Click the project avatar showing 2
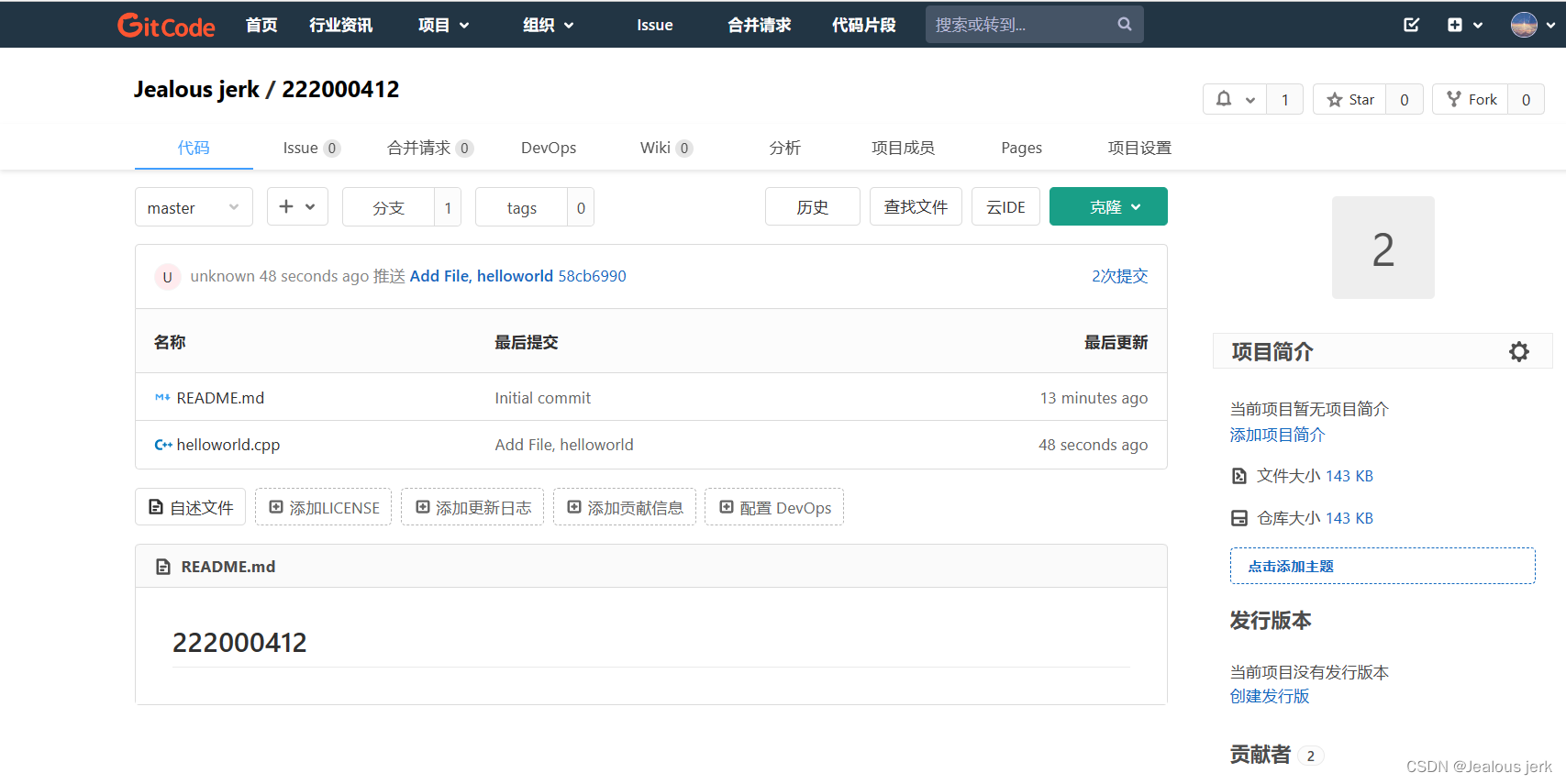 1383,248
